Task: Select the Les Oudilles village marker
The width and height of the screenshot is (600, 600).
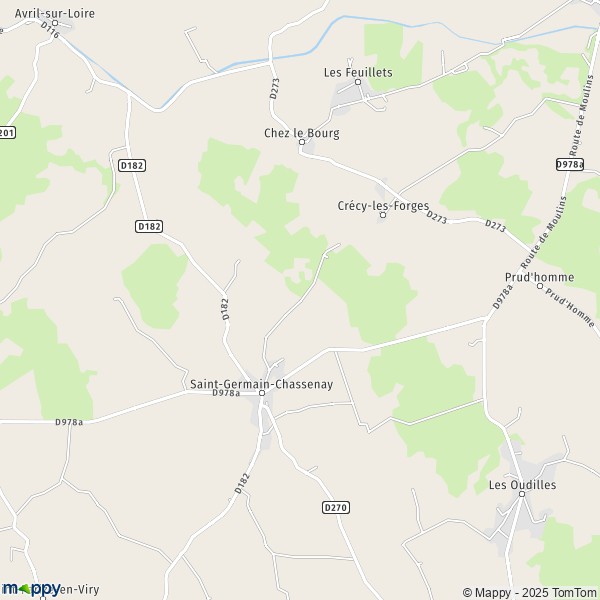Action: tap(522, 494)
